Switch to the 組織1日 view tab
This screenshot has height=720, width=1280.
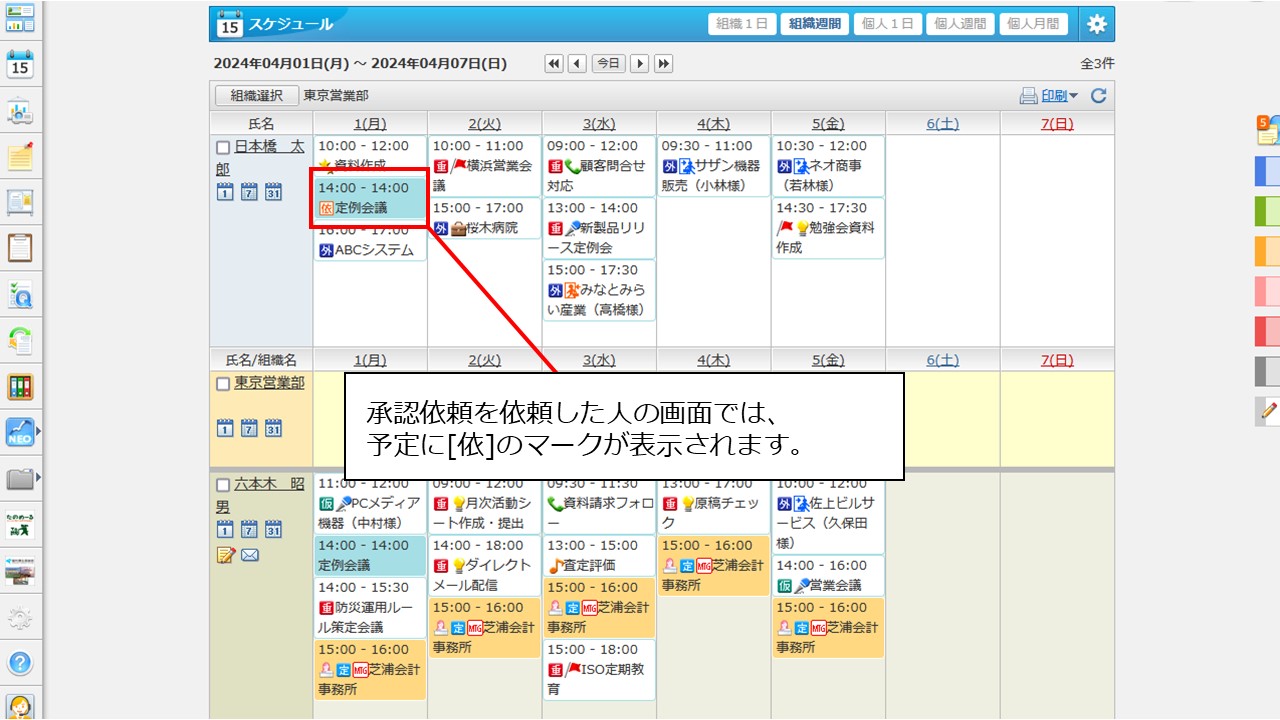coord(741,24)
